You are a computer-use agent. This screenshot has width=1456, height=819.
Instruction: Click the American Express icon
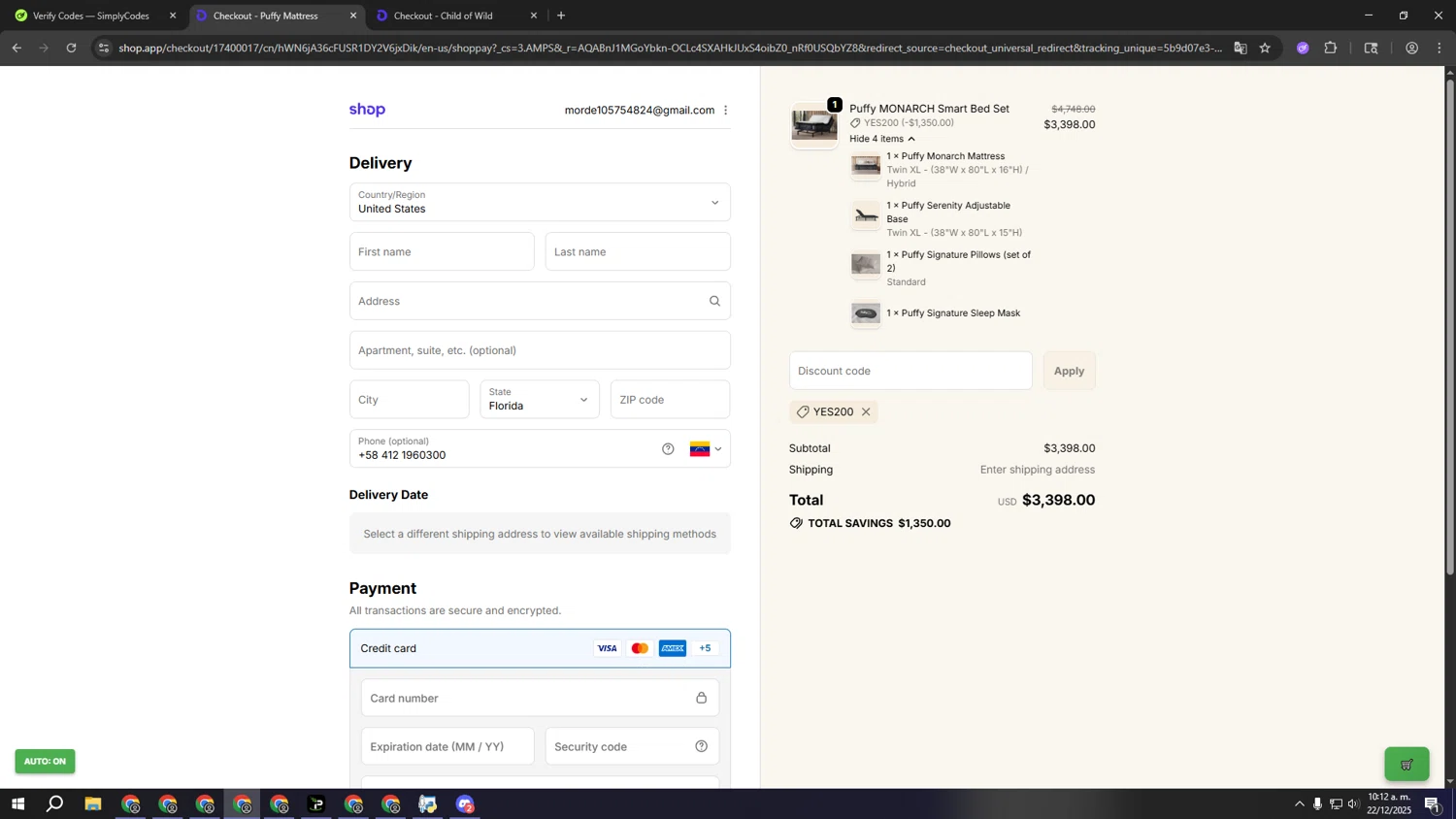(x=673, y=649)
